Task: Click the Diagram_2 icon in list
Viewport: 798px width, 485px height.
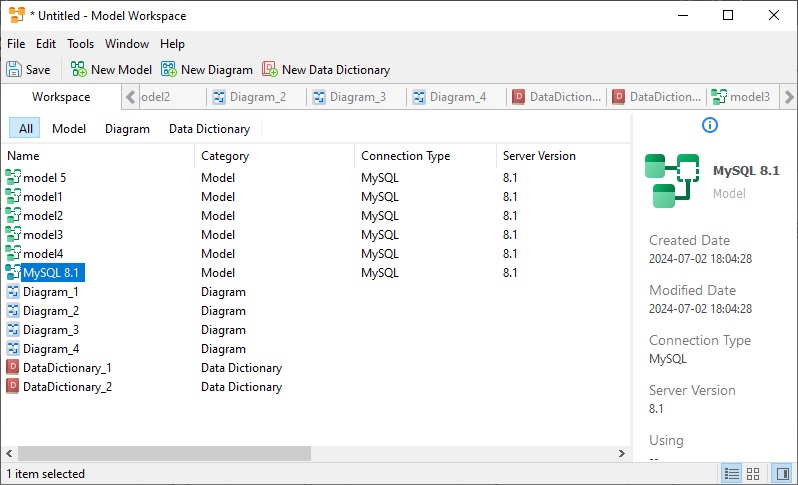Action: coord(13,310)
